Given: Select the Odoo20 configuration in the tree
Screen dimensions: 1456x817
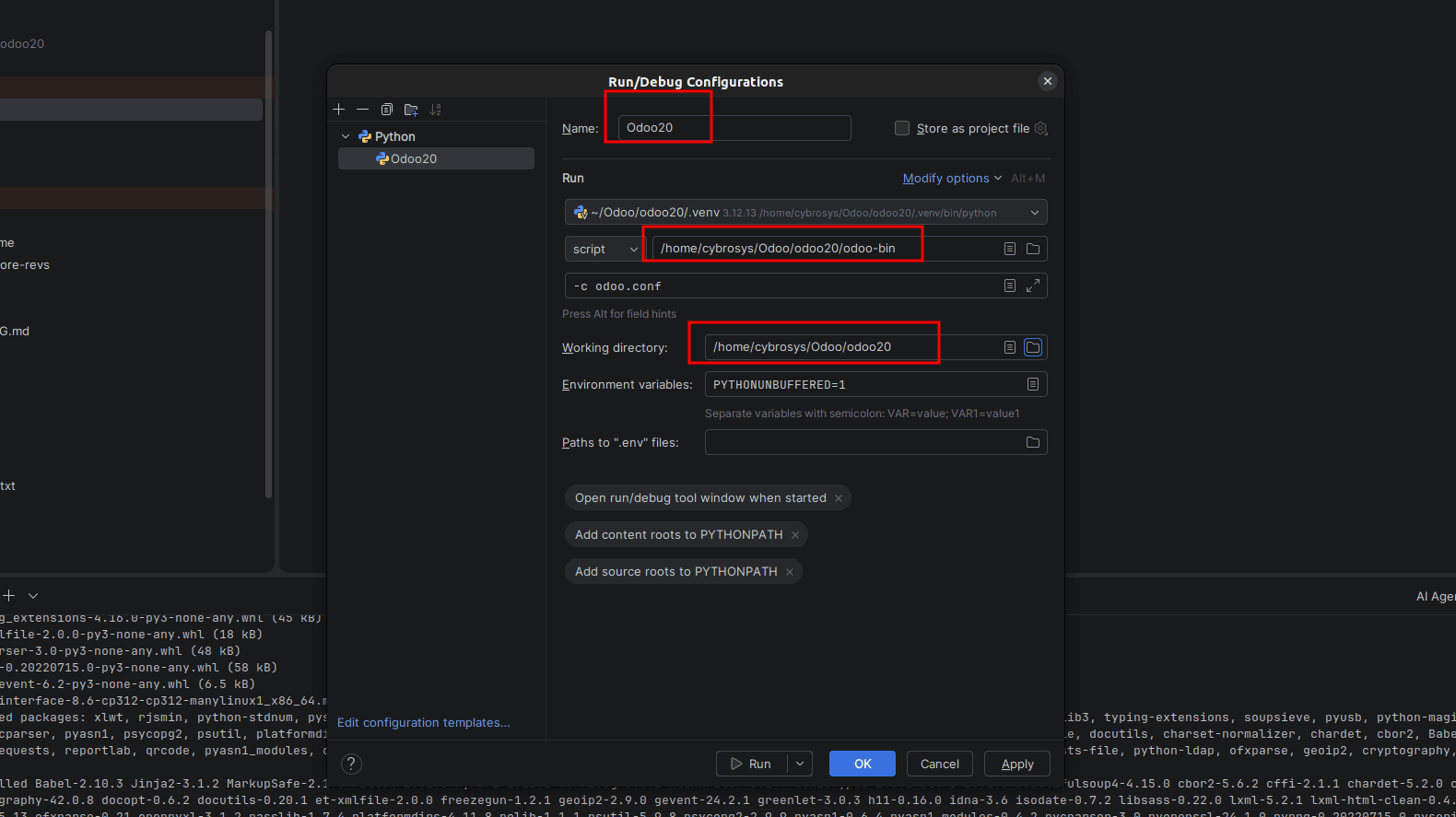Looking at the screenshot, I should point(436,158).
